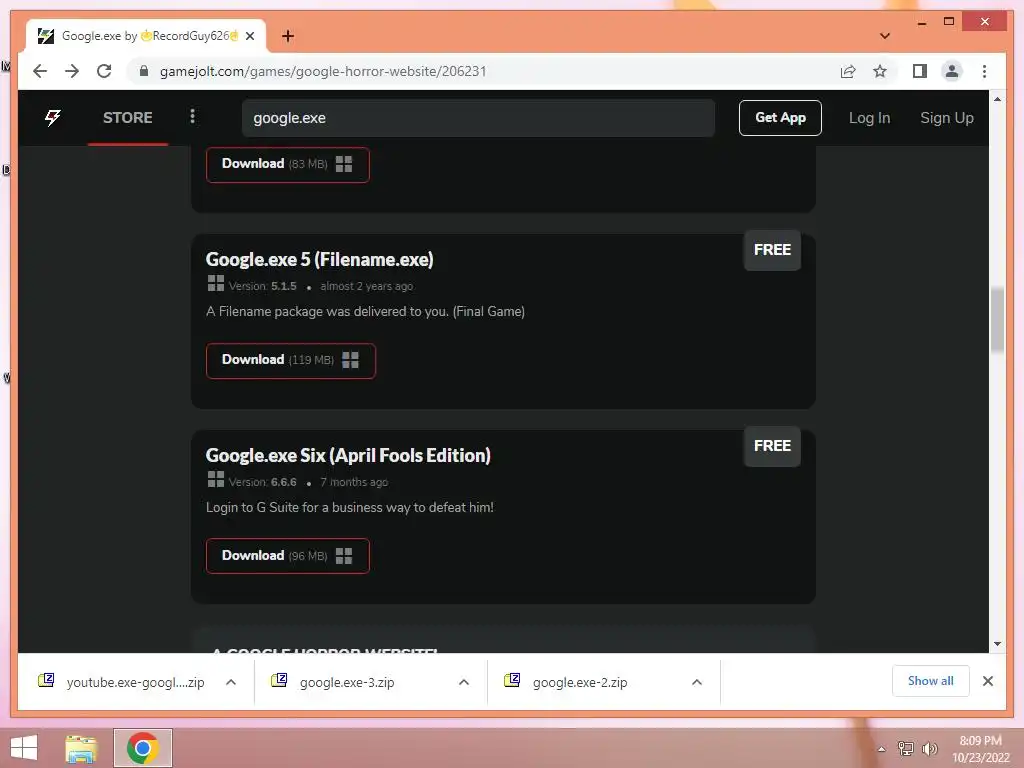This screenshot has width=1024, height=768.
Task: Go back to the previous page
Action: (40, 71)
